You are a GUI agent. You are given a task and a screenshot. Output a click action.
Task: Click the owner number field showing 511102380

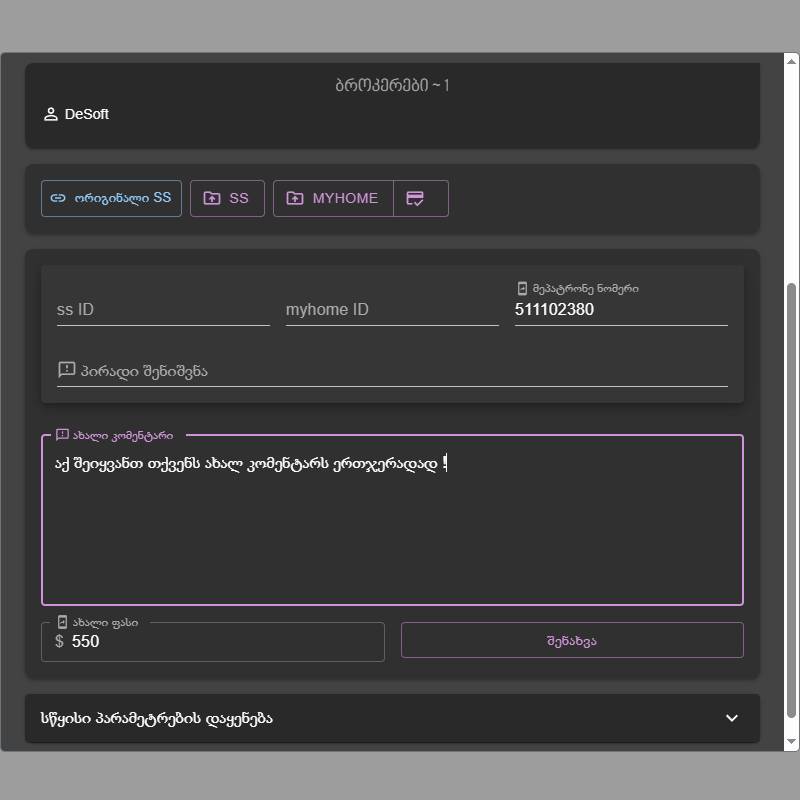point(620,310)
